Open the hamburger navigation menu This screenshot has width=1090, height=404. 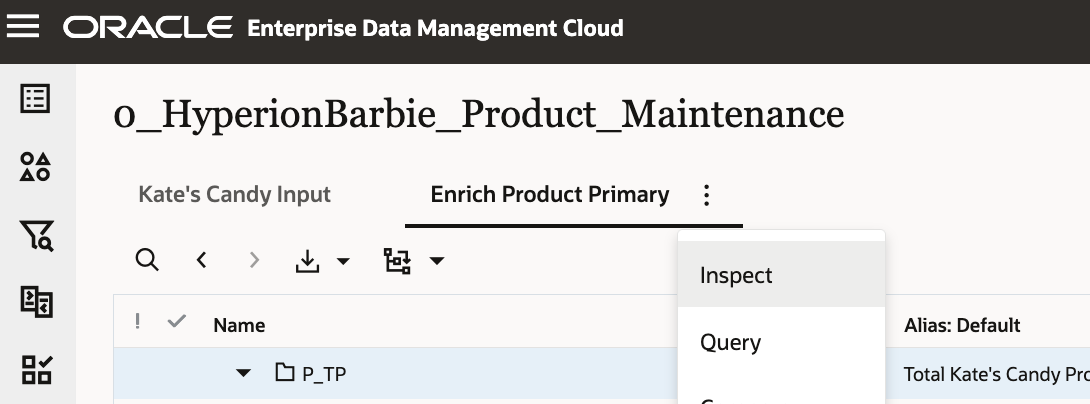click(23, 27)
